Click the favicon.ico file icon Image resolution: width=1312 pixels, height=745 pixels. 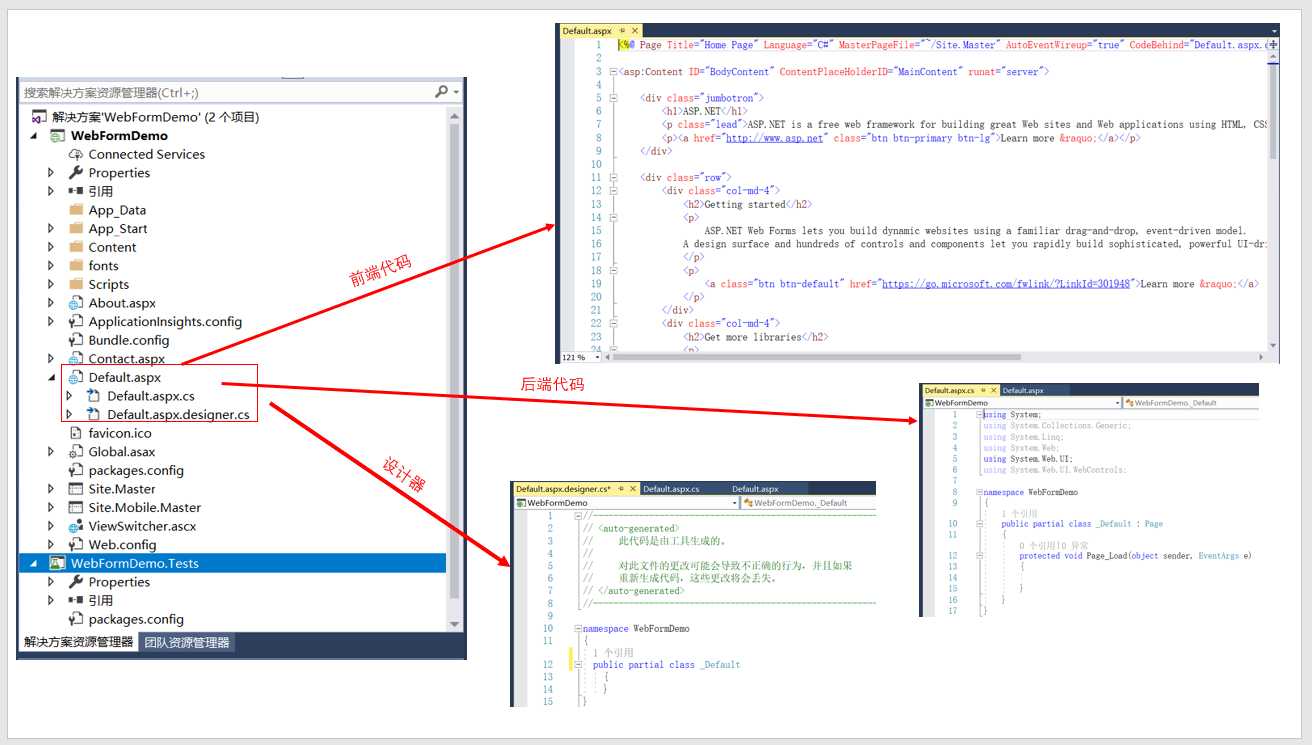[x=76, y=433]
